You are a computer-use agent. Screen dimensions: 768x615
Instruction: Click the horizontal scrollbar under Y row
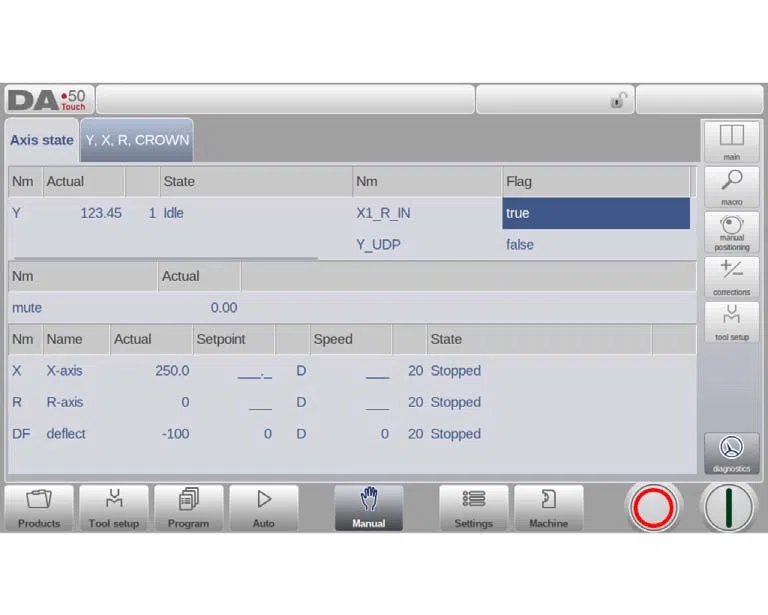point(166,258)
